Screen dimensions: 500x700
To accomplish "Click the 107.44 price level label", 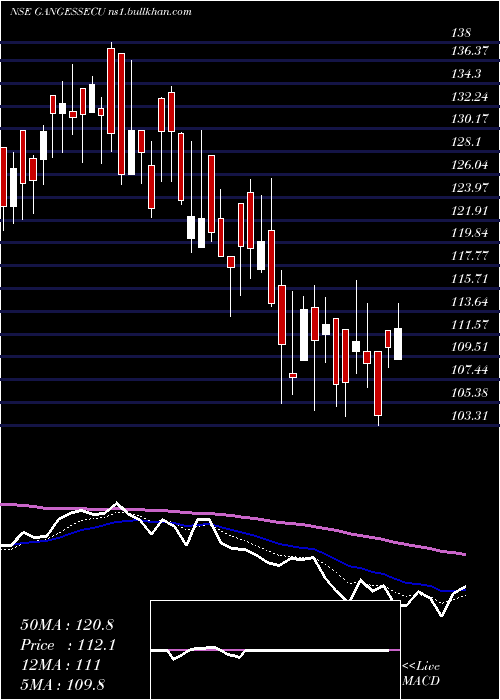I will pos(468,370).
